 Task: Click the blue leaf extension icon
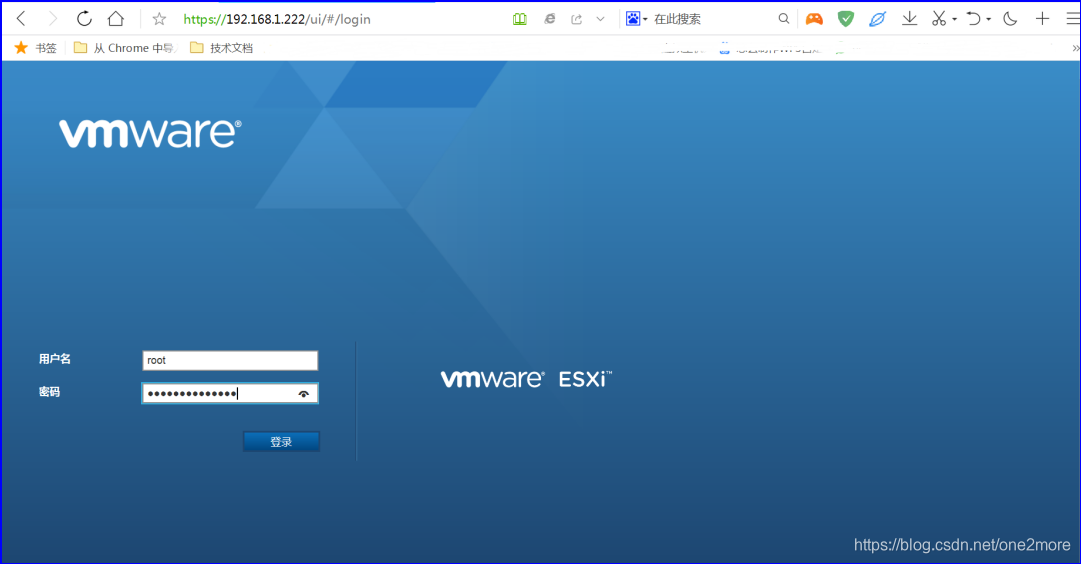(877, 19)
